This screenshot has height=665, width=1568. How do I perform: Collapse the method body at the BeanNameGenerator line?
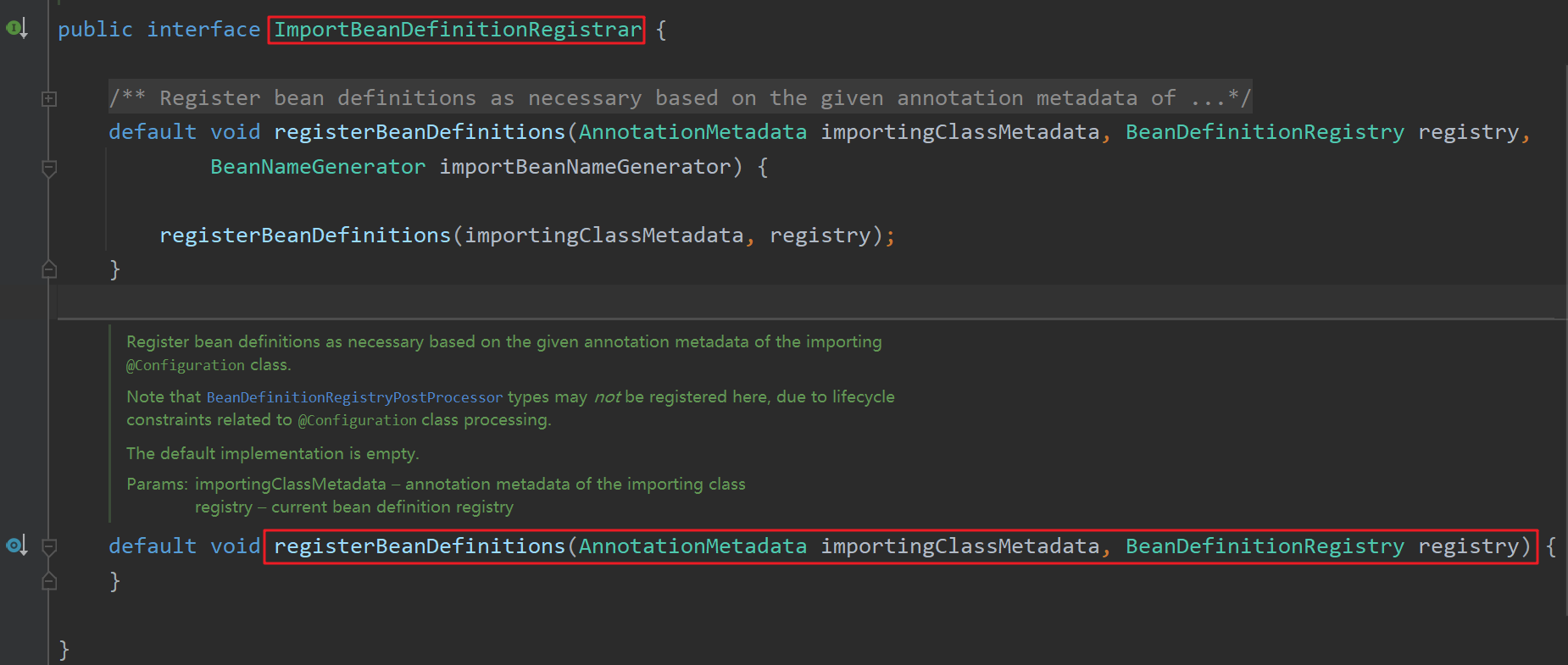pos(49,169)
